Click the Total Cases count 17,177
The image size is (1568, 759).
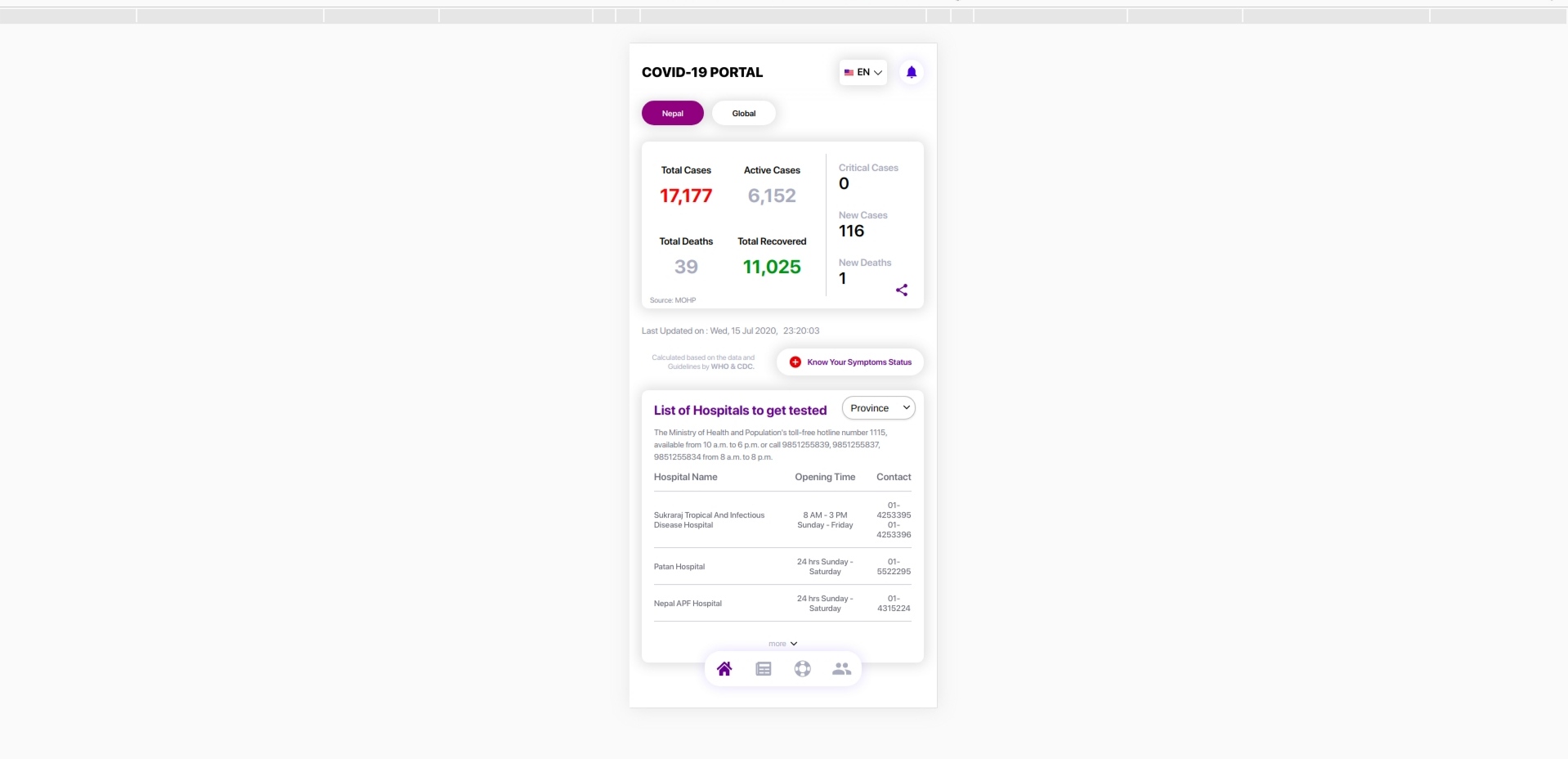click(x=686, y=196)
